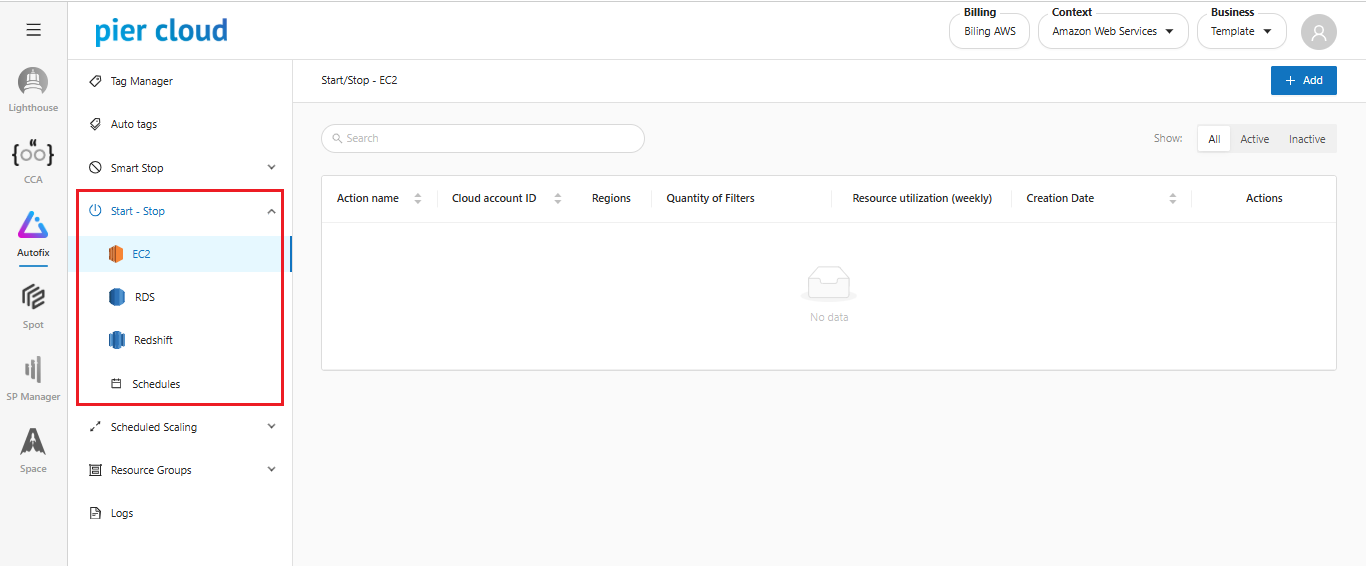Click the Billing AWS button

point(989,32)
